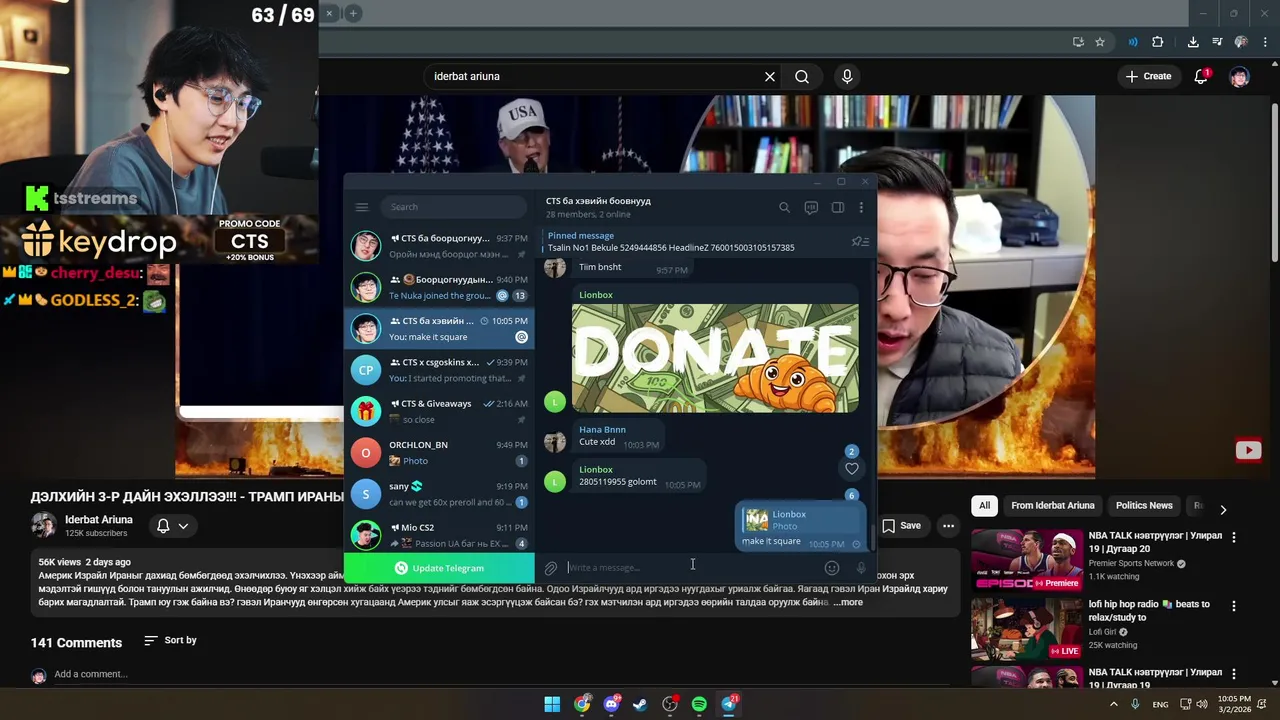Open chat with Te Nuka joined message
Viewport: 1280px width, 720px height.
click(439, 287)
